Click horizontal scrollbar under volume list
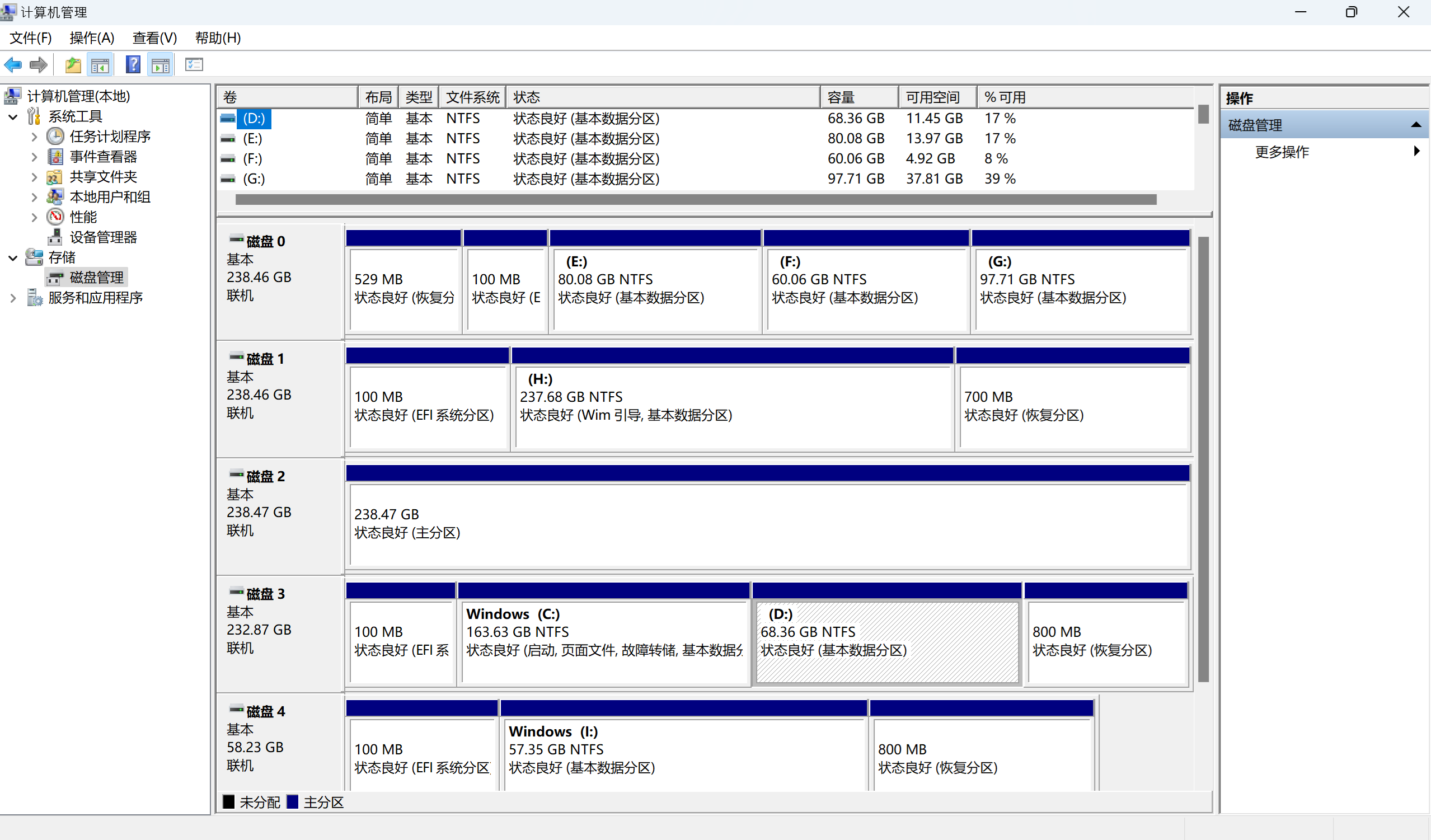Image resolution: width=1431 pixels, height=840 pixels. pyautogui.click(x=695, y=199)
